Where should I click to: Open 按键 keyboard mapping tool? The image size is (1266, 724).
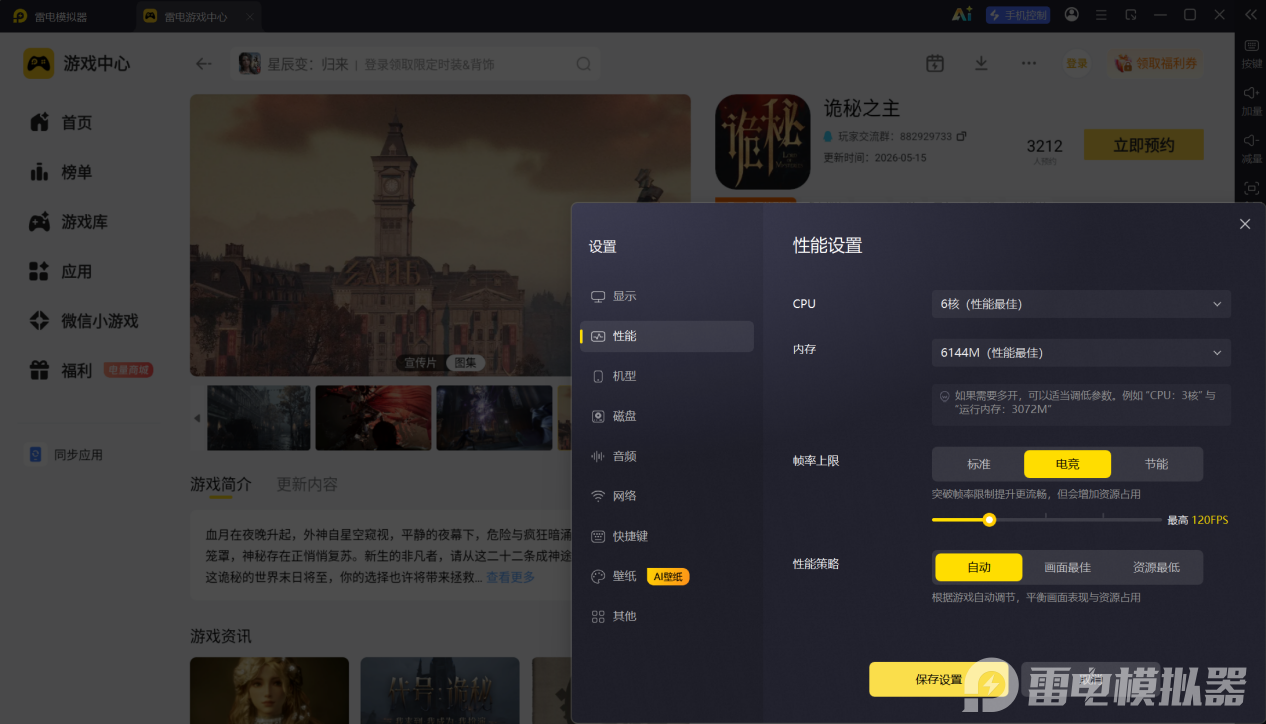[1251, 52]
